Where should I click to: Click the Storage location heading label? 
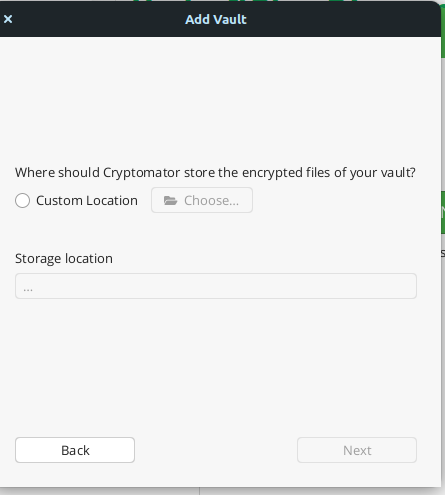tap(64, 258)
